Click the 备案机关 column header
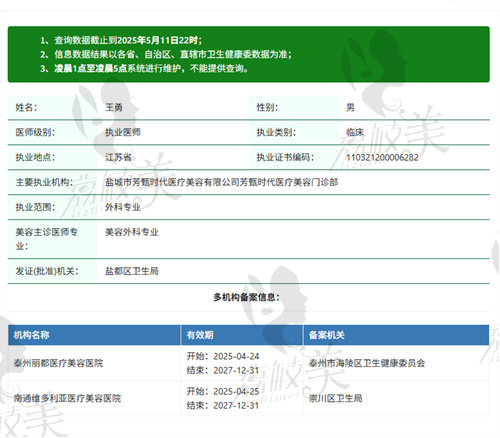The width and height of the screenshot is (500, 438). (x=327, y=335)
